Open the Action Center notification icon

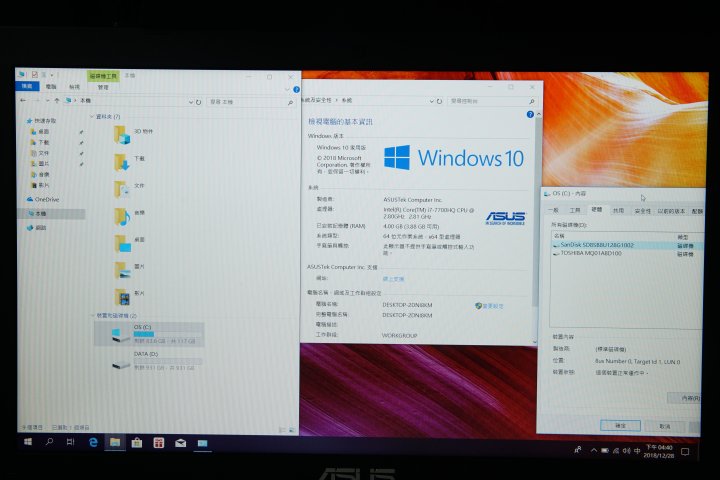pyautogui.click(x=685, y=452)
